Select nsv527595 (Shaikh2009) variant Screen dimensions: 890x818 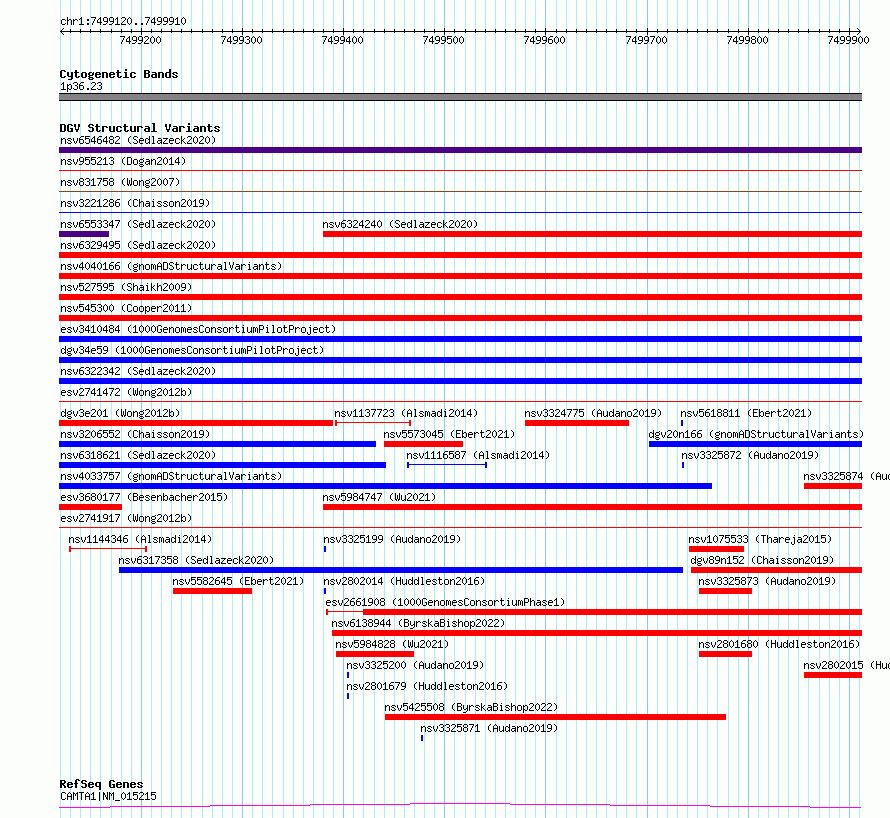[x=126, y=287]
